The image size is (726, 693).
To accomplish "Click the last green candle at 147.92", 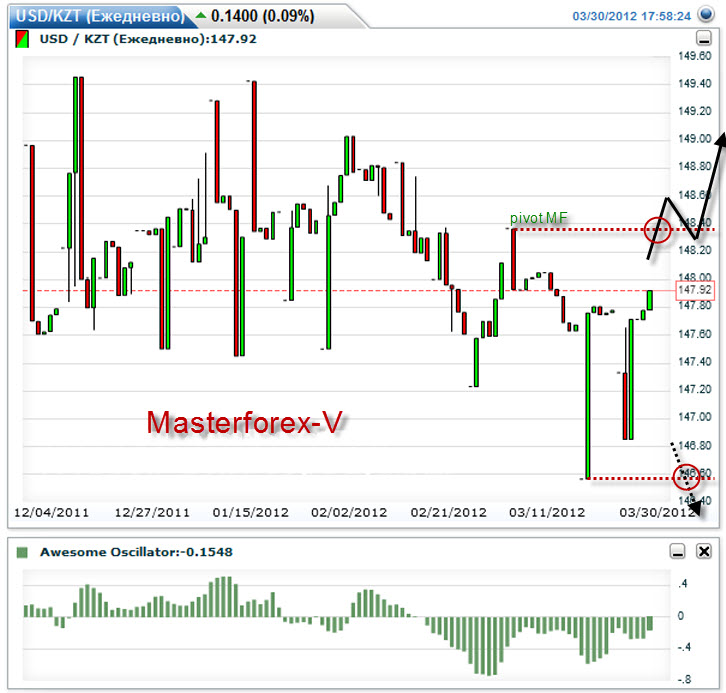I will (x=650, y=300).
